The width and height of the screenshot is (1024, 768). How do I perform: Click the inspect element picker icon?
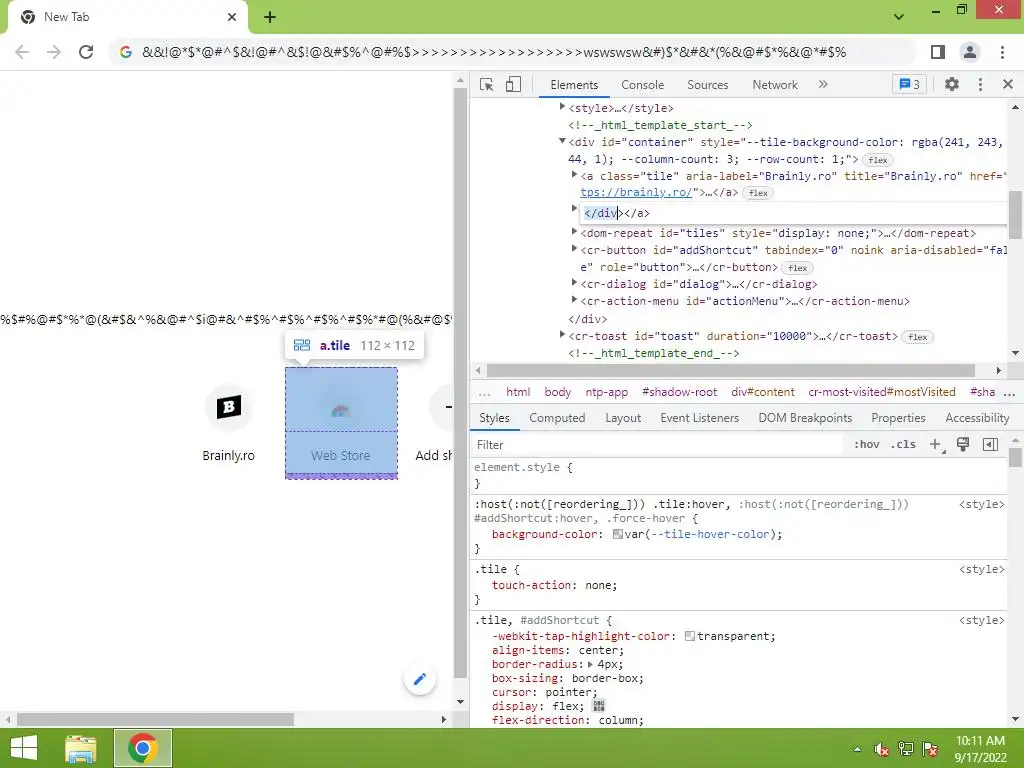pos(486,85)
